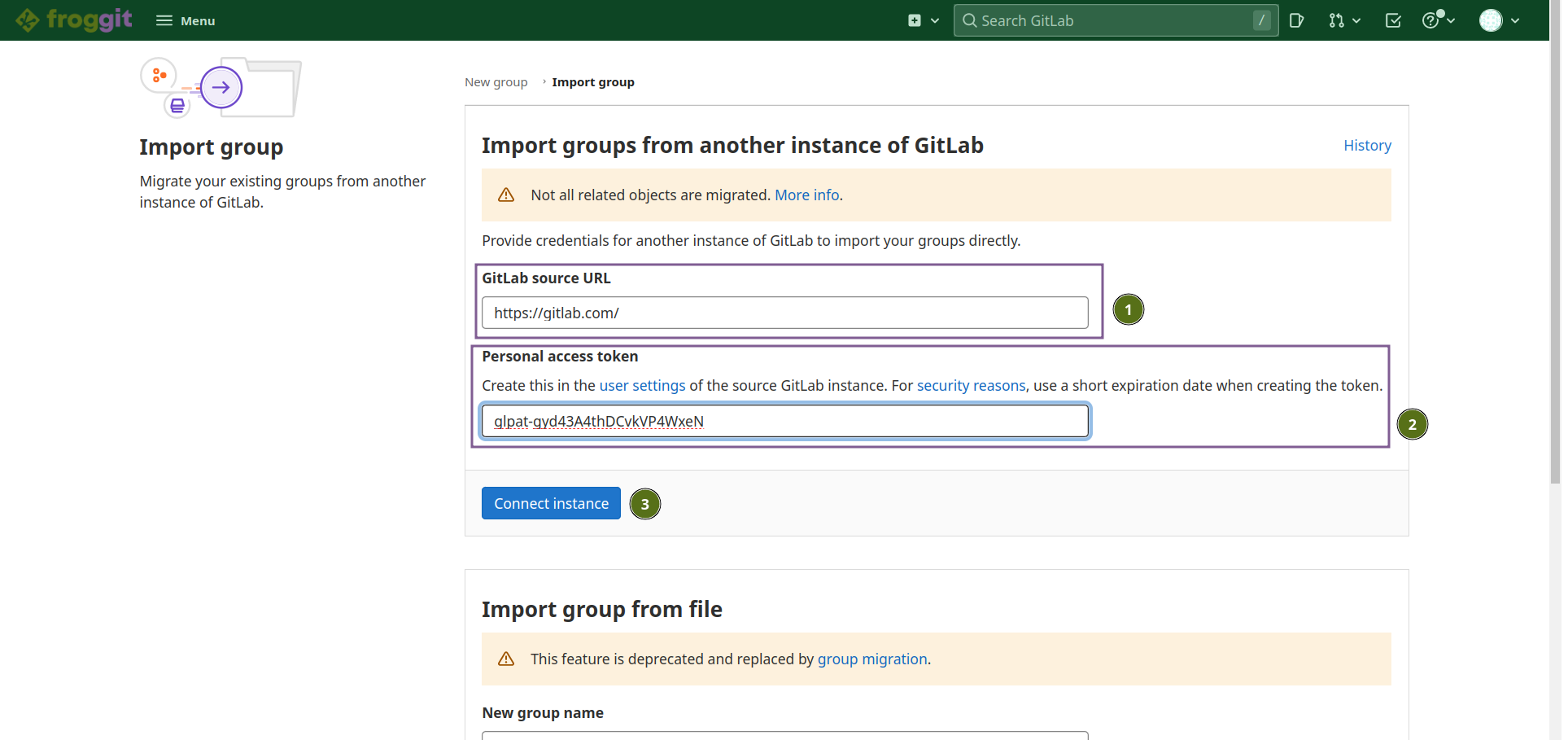
Task: Focus the Search GitLab field
Action: [1116, 20]
